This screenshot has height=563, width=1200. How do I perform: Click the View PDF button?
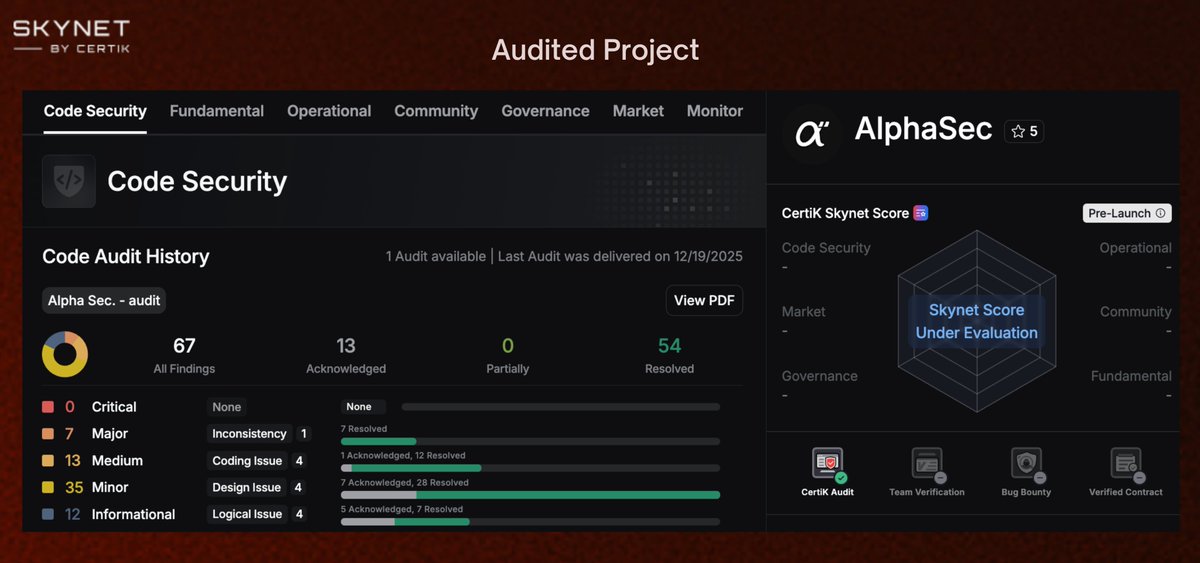point(704,300)
